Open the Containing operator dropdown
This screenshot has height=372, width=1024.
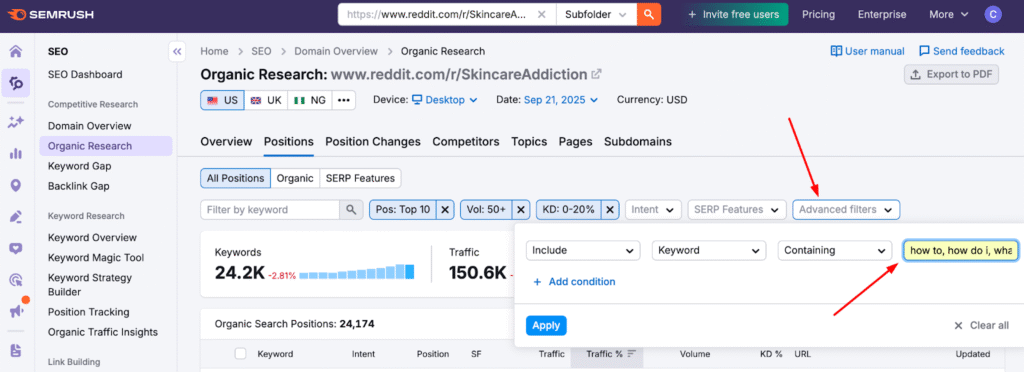[835, 251]
